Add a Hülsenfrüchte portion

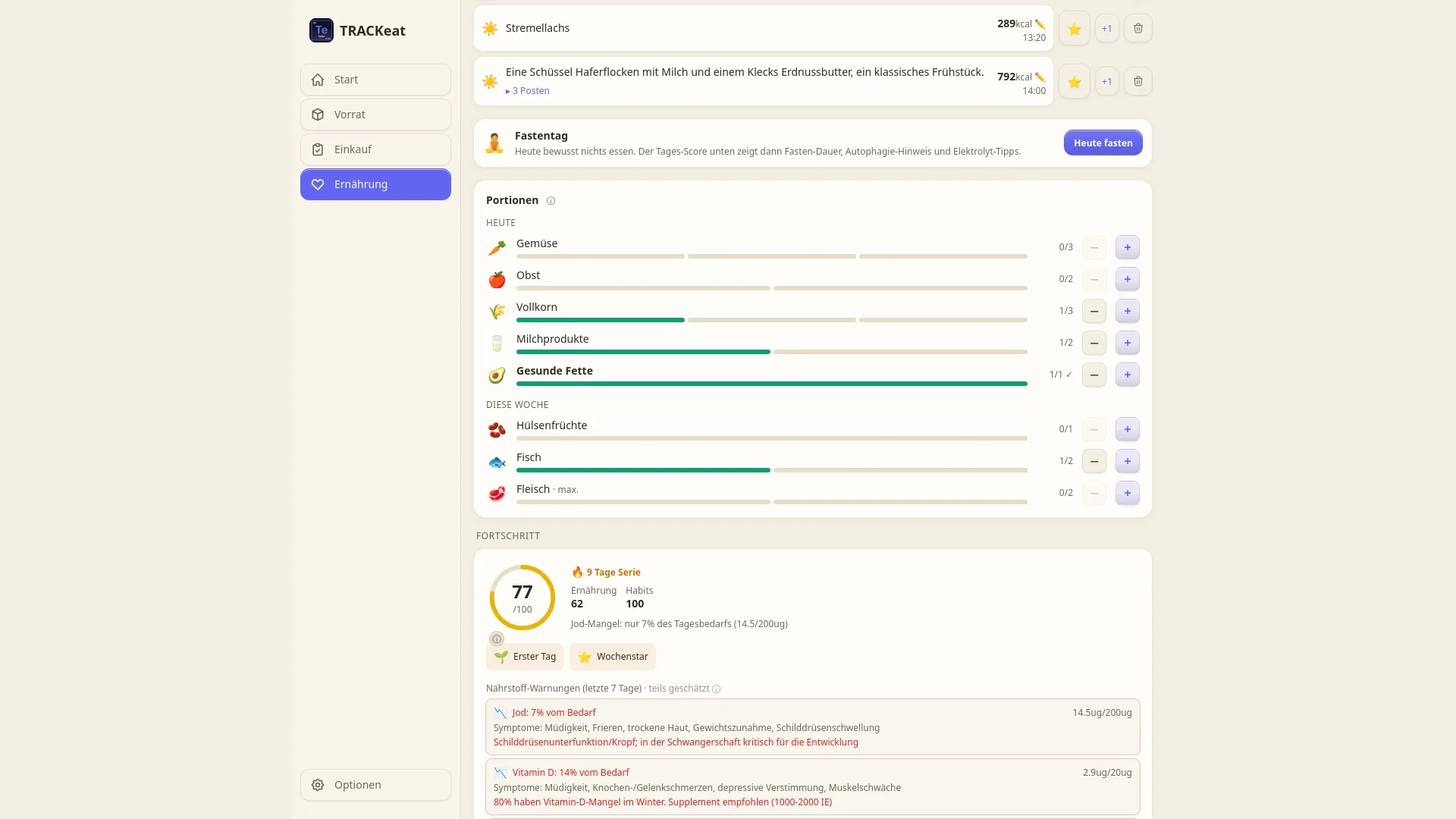tap(1128, 429)
